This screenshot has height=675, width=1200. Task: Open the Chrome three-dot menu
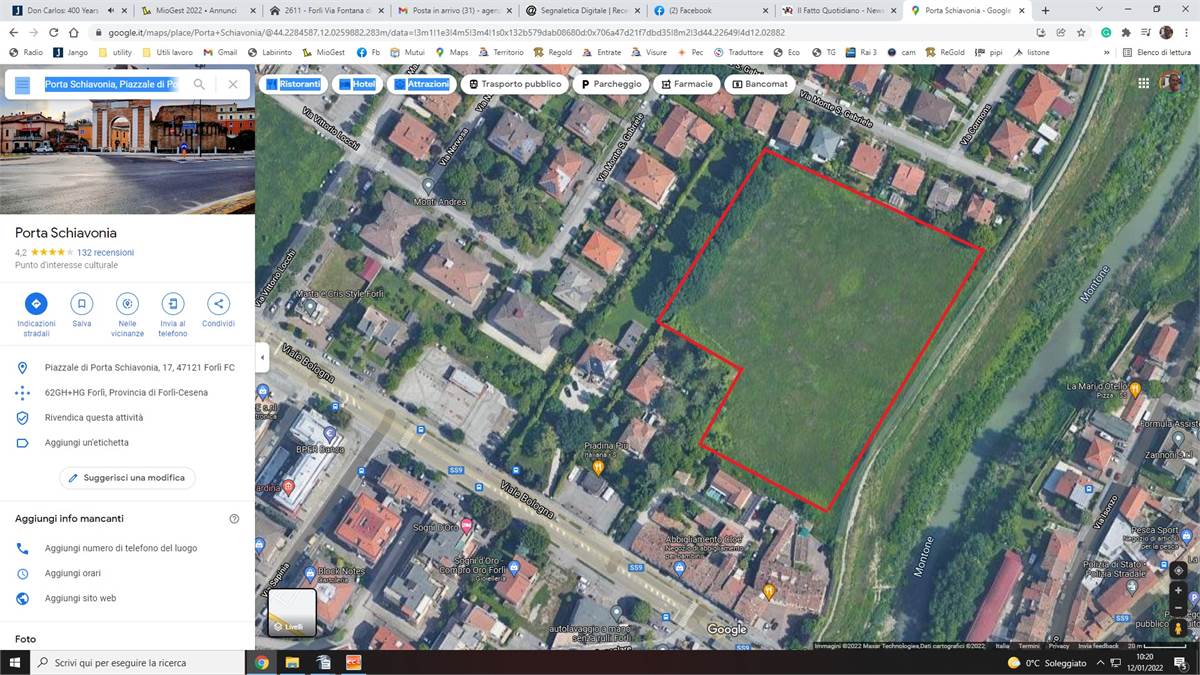[x=1187, y=32]
